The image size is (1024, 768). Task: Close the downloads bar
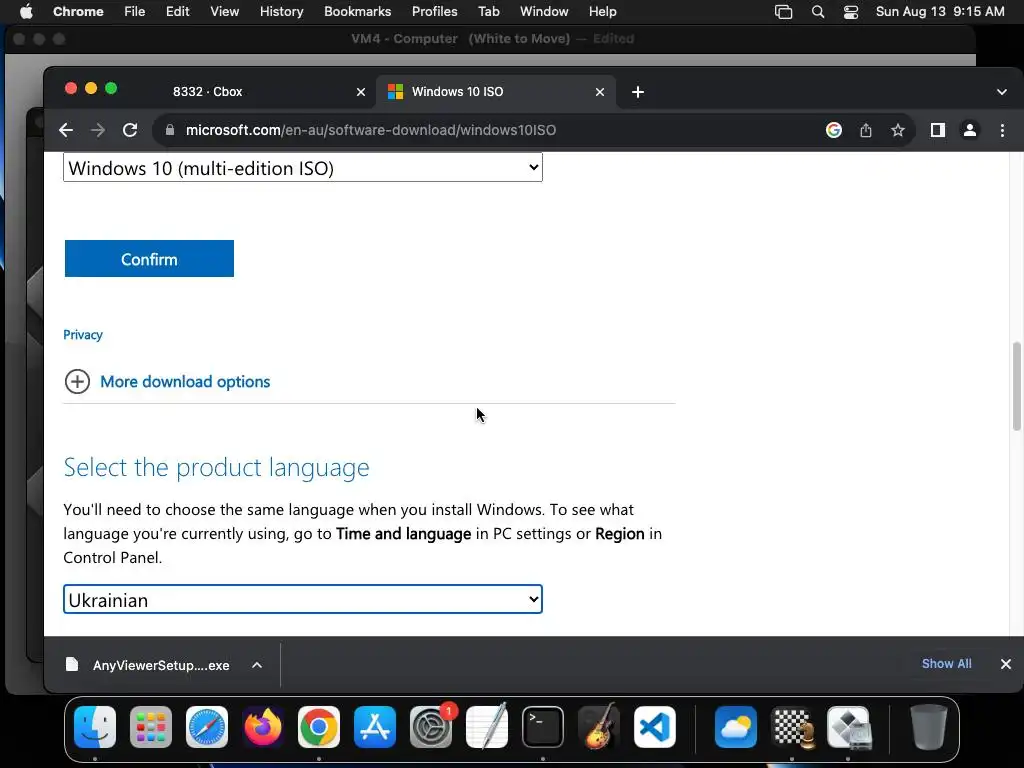coord(1006,664)
